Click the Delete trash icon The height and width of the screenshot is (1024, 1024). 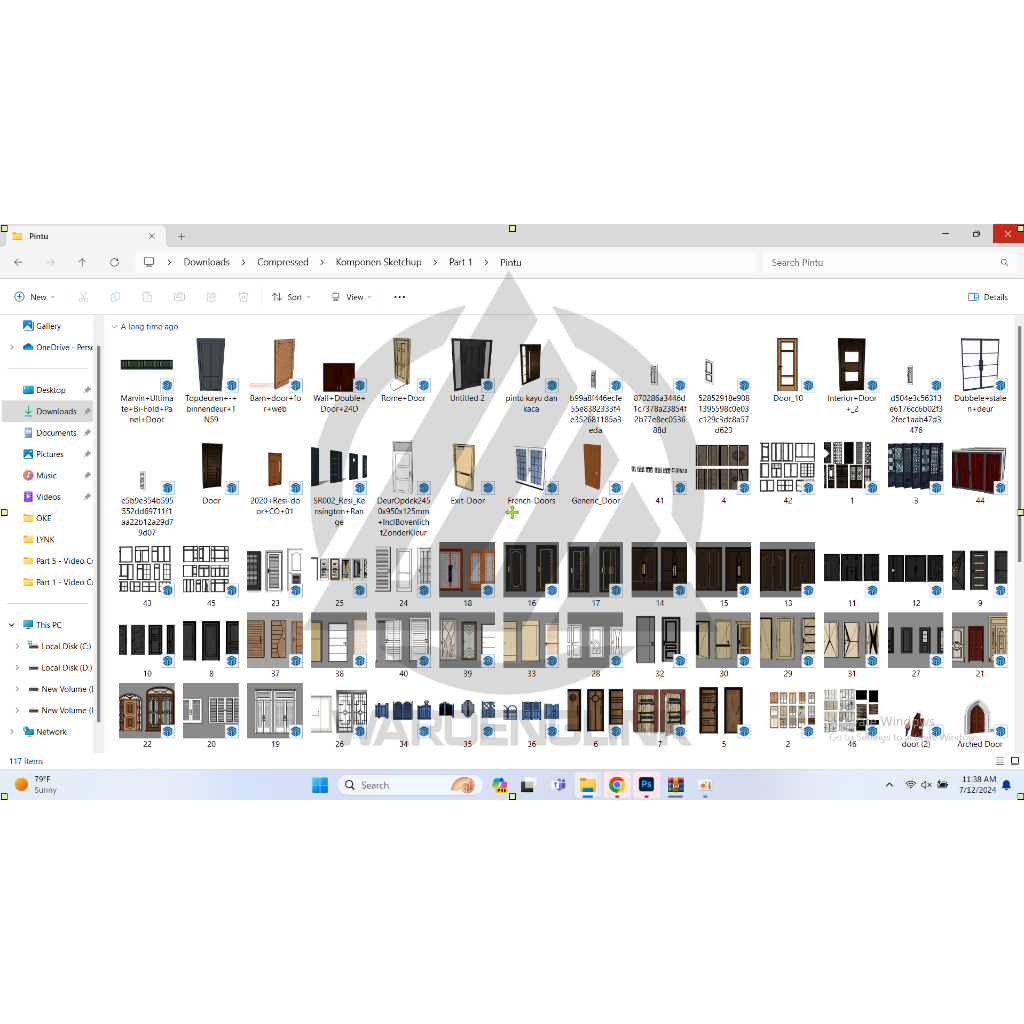pos(243,297)
